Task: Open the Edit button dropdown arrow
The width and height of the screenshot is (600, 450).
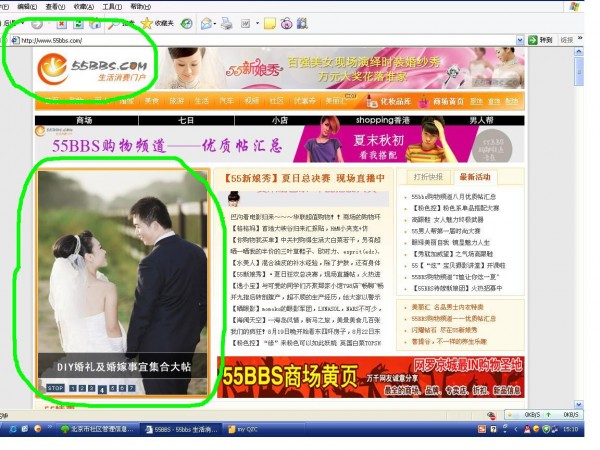Action: coord(258,24)
